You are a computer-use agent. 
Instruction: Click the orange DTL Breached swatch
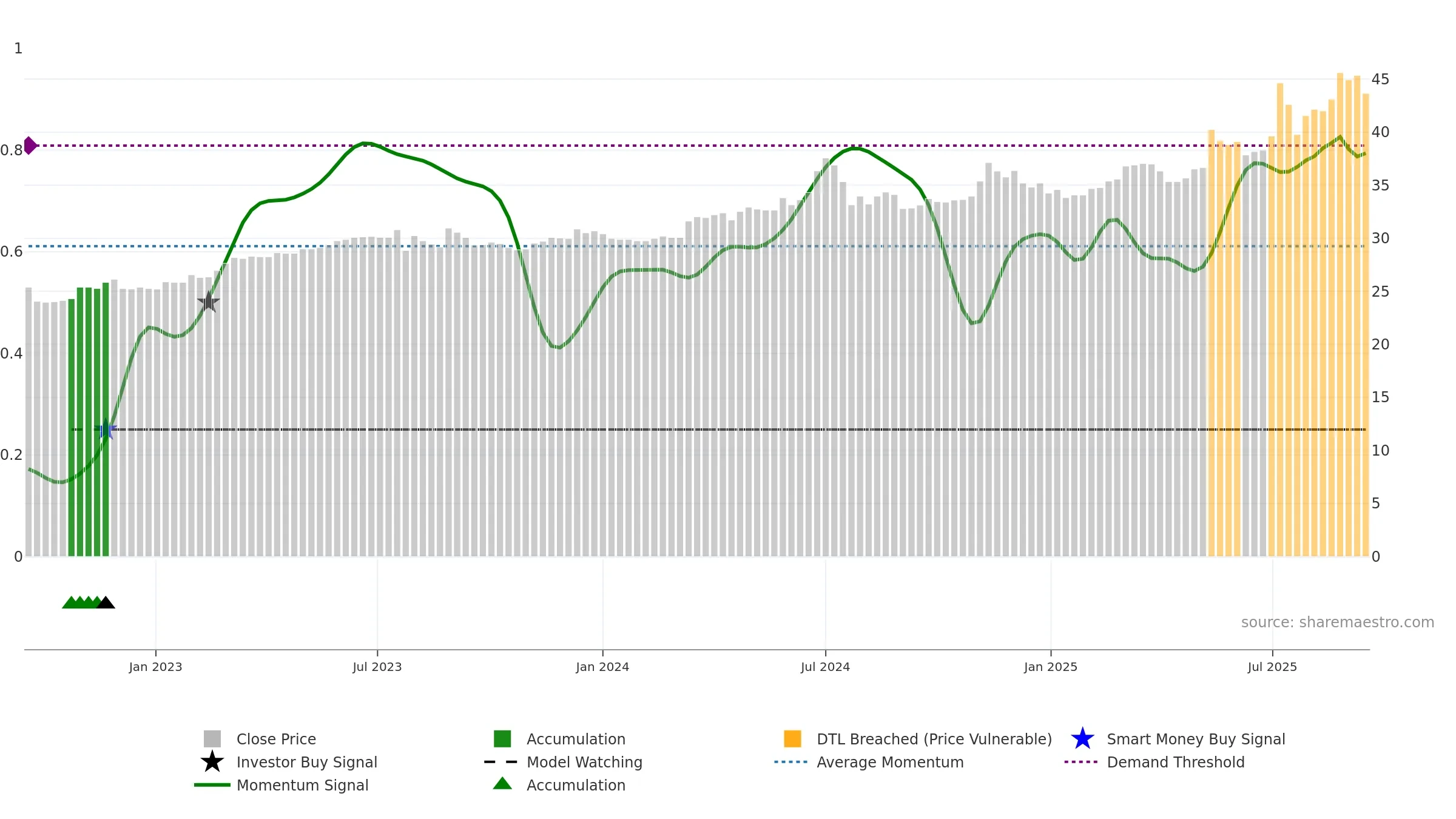point(792,739)
